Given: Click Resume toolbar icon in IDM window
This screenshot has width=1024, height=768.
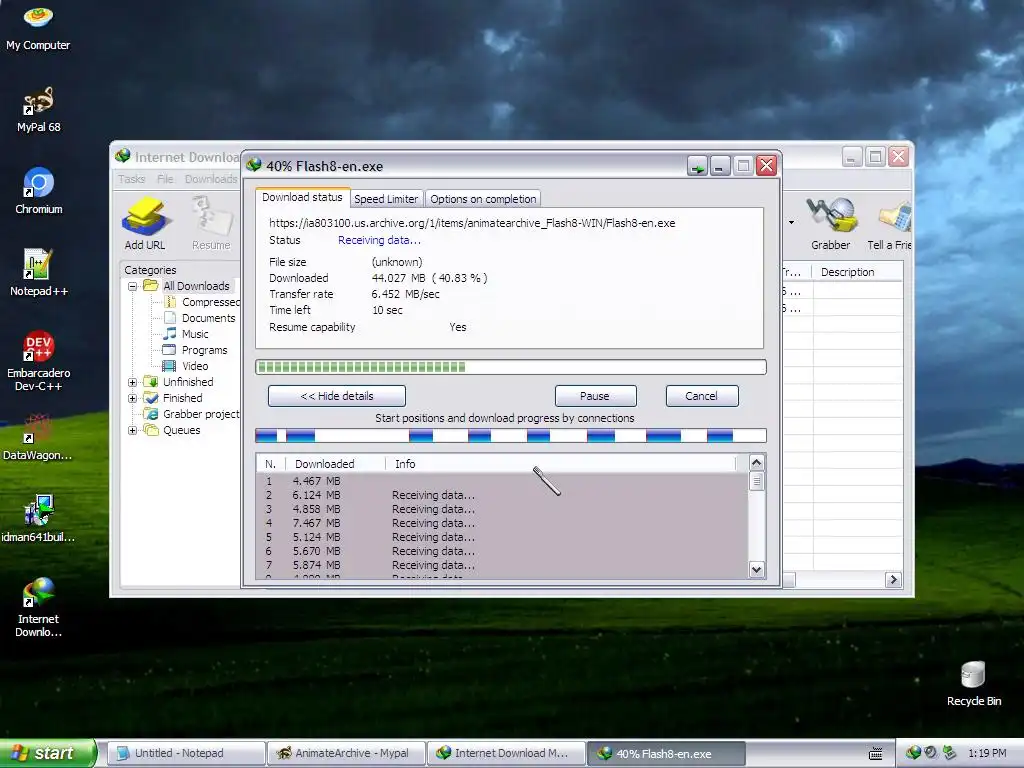Looking at the screenshot, I should [211, 224].
